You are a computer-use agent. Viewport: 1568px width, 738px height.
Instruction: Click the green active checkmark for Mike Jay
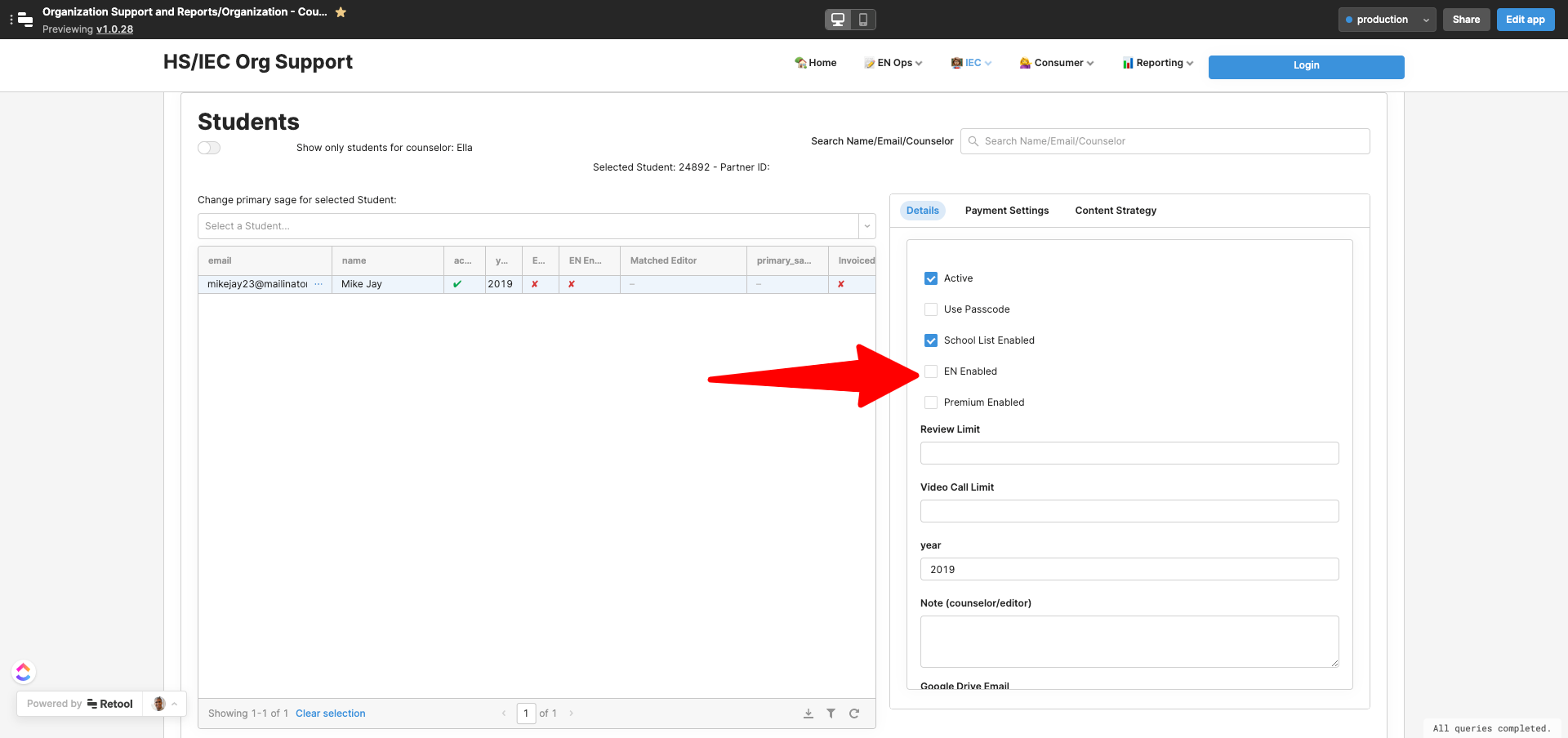(x=457, y=284)
